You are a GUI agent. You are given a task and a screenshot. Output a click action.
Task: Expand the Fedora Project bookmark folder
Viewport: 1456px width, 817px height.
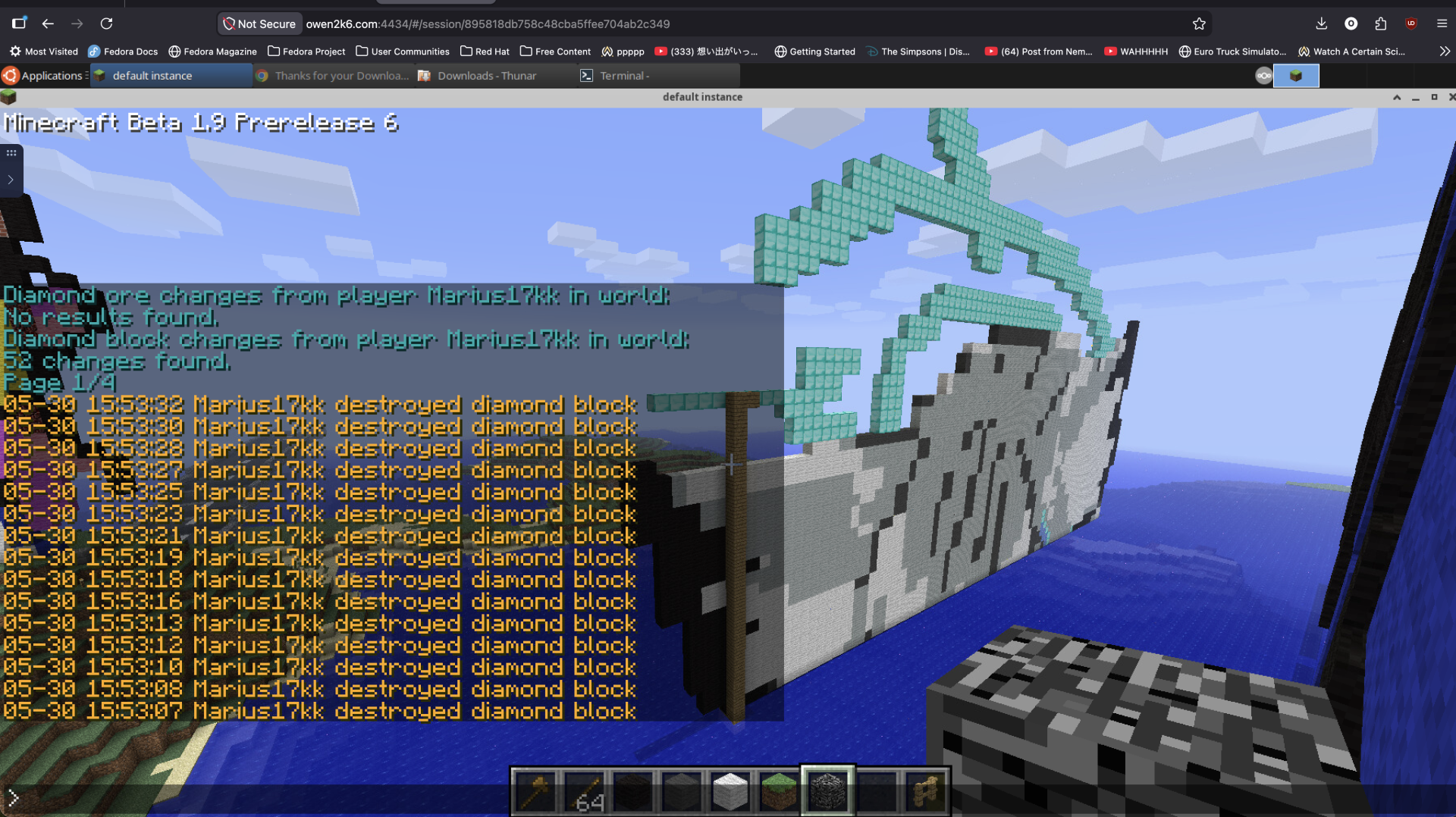pyautogui.click(x=306, y=52)
